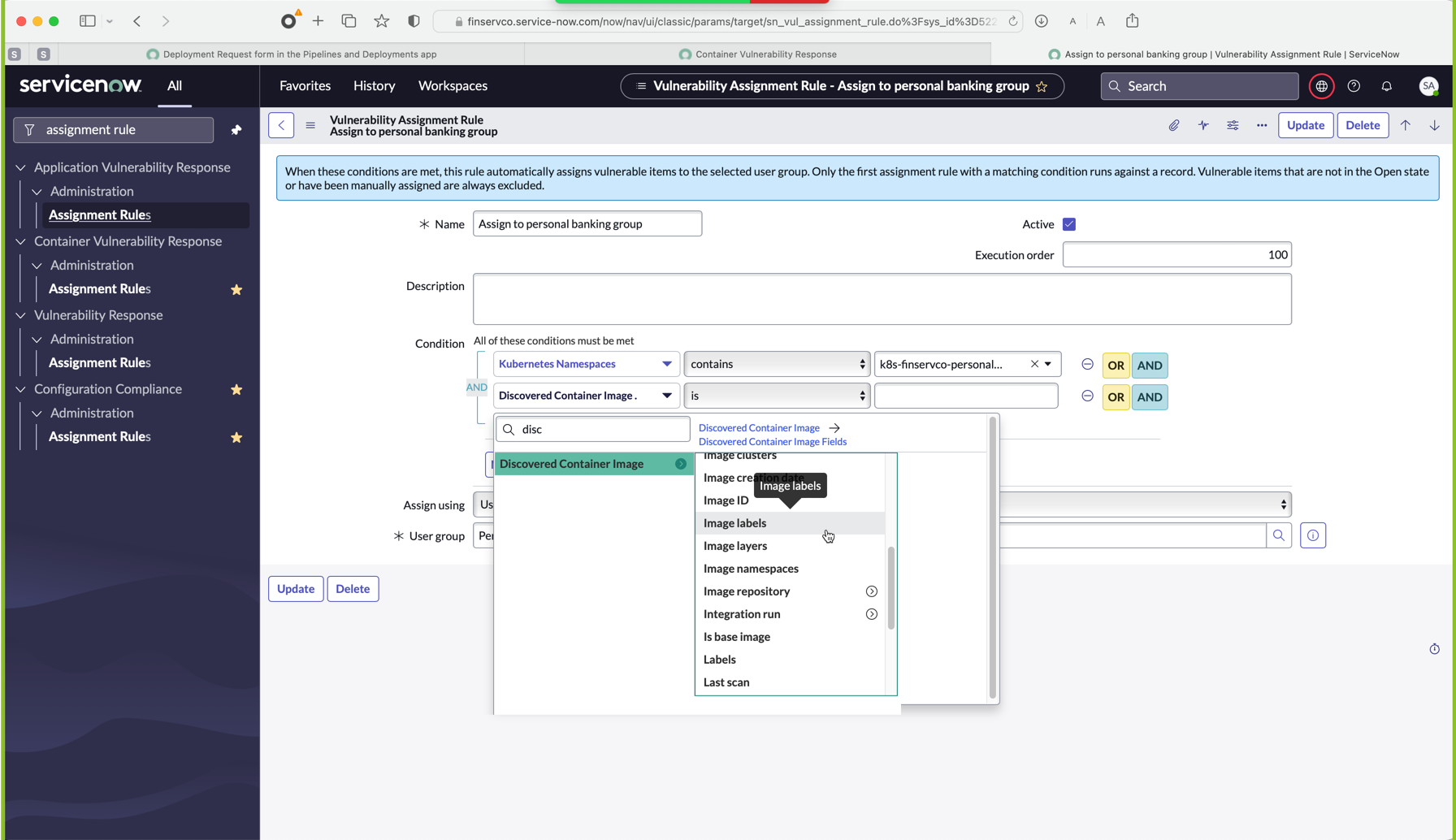The image size is (1456, 840).
Task: Select Last scan field option
Action: coord(790,682)
